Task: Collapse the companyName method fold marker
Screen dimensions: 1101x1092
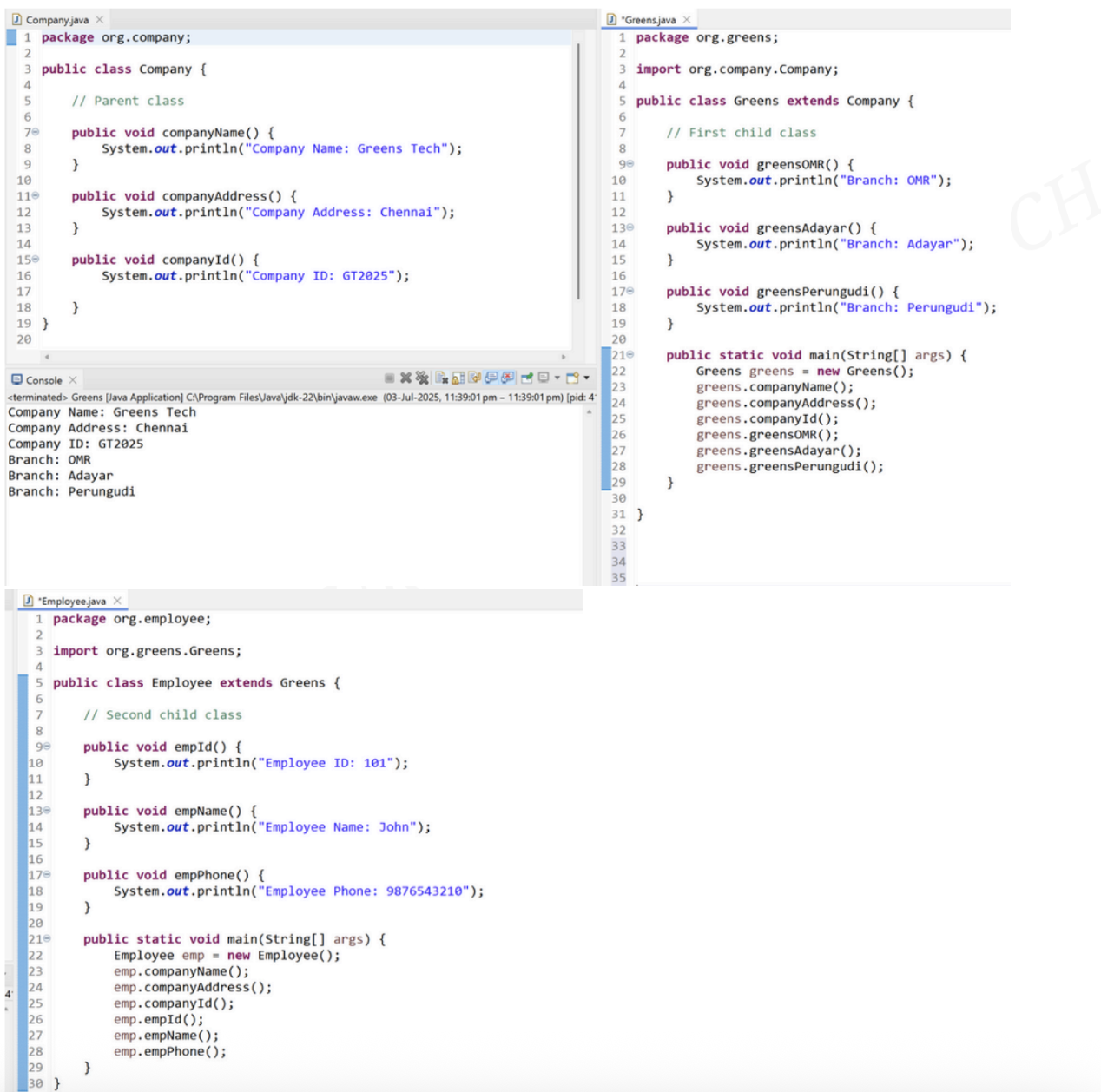Action: pos(36,132)
